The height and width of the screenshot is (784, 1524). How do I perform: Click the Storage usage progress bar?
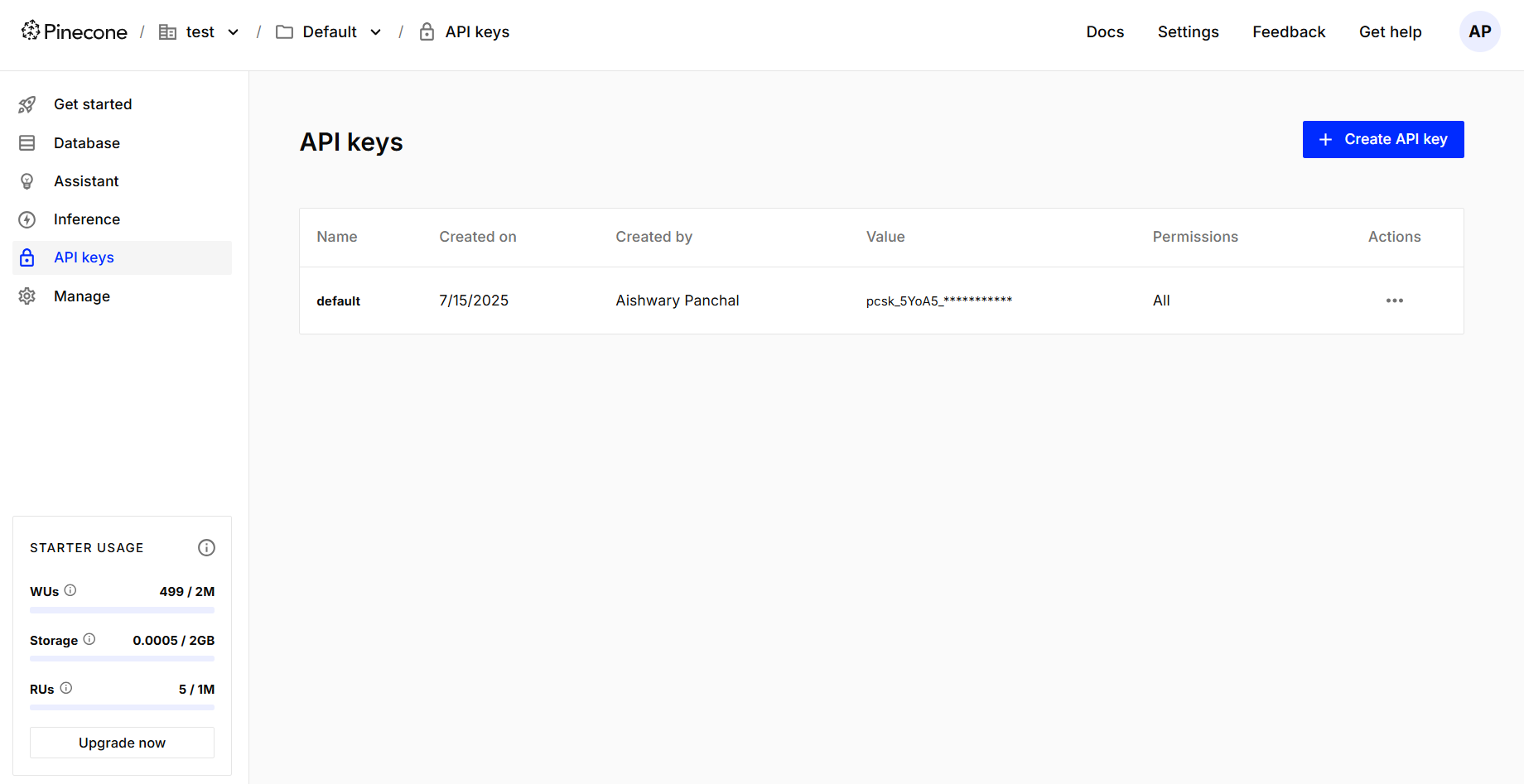click(x=122, y=659)
